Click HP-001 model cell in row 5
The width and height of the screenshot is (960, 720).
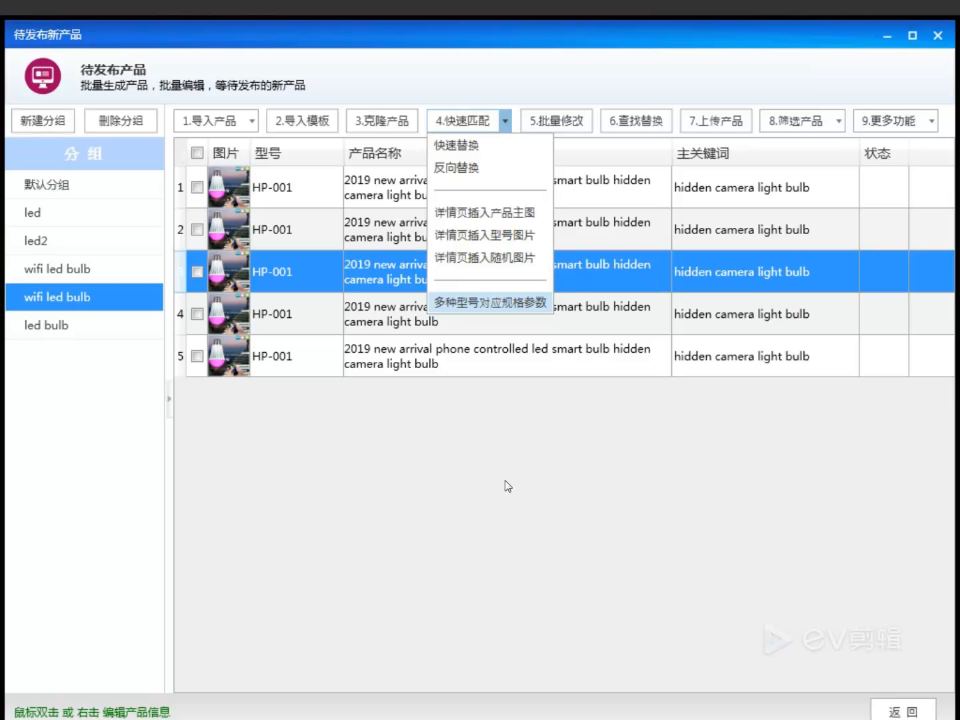tap(296, 356)
